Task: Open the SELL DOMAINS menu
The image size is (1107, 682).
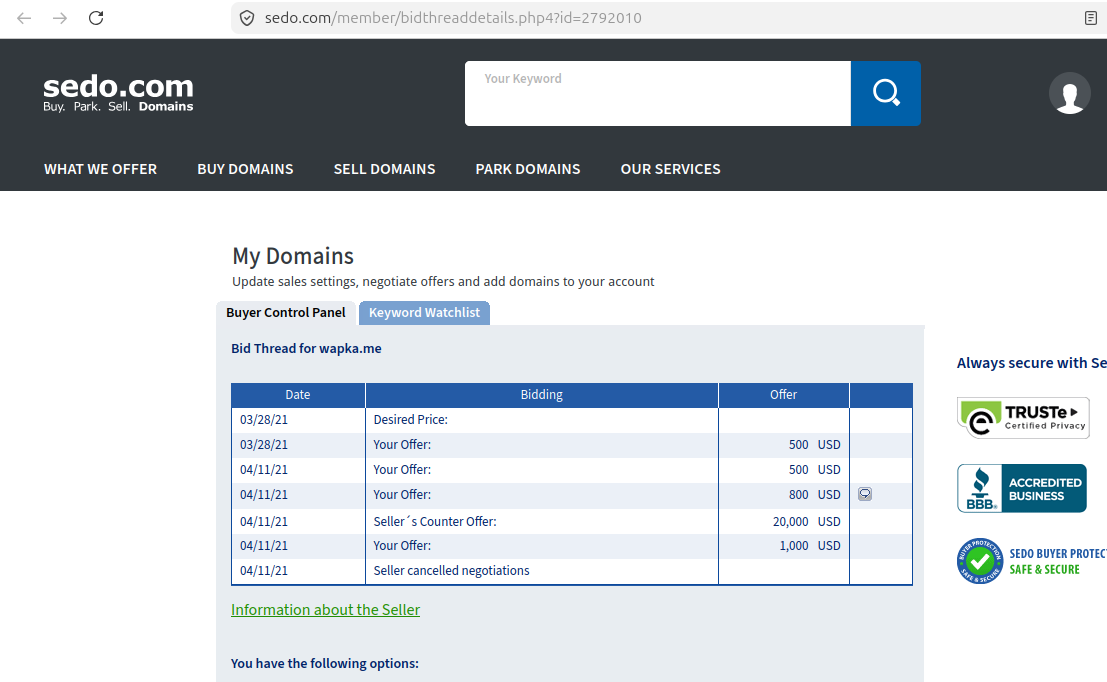Action: coord(384,169)
